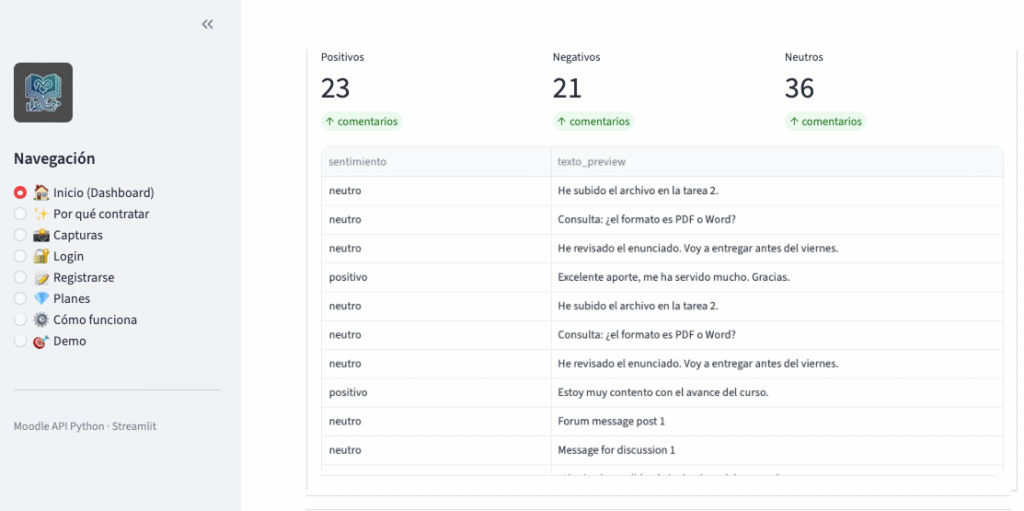The height and width of the screenshot is (511, 1024).
Task: Select the Login radio button
Action: pyautogui.click(x=20, y=256)
